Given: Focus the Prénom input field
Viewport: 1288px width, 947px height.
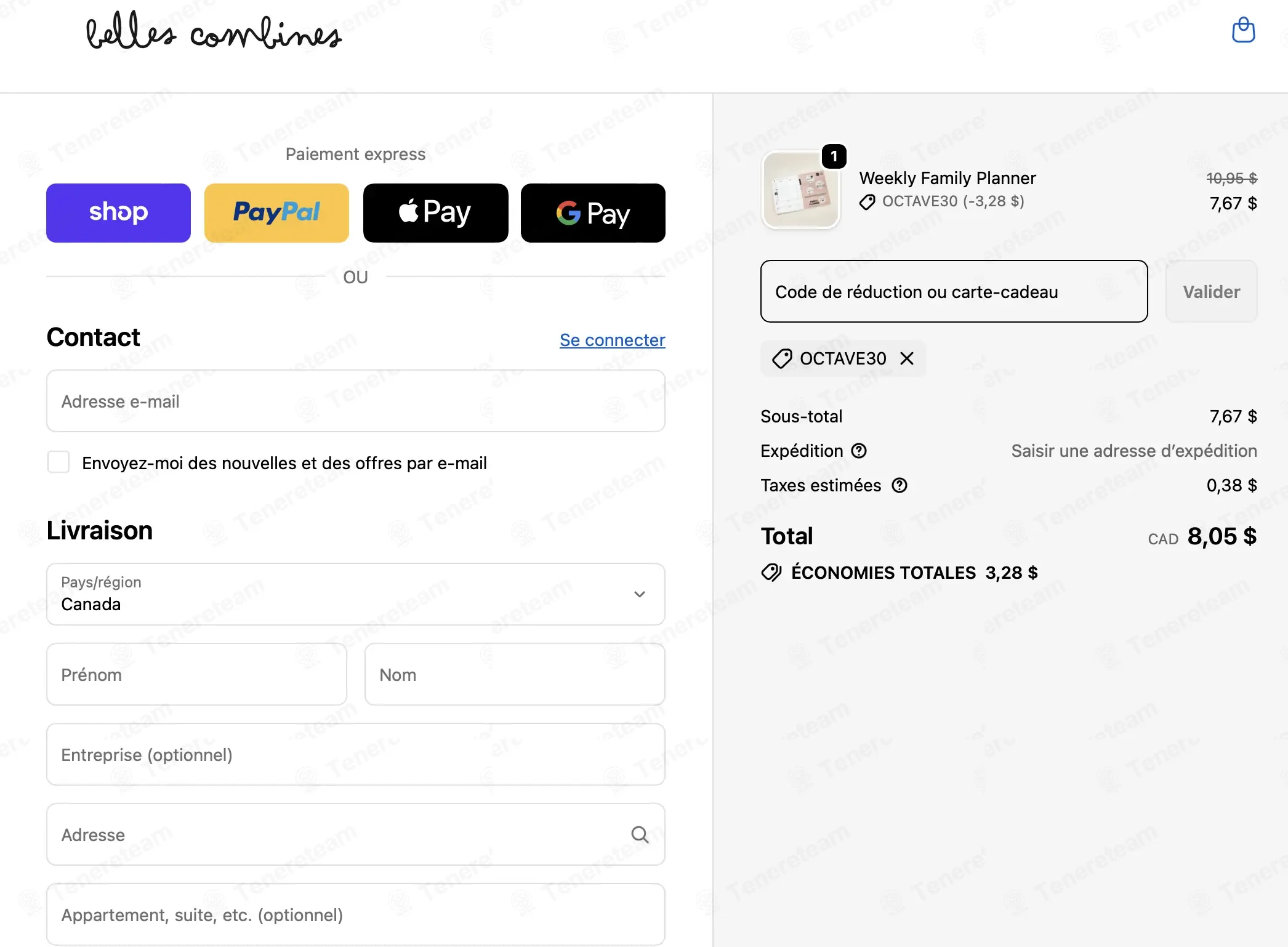Looking at the screenshot, I should pos(196,674).
